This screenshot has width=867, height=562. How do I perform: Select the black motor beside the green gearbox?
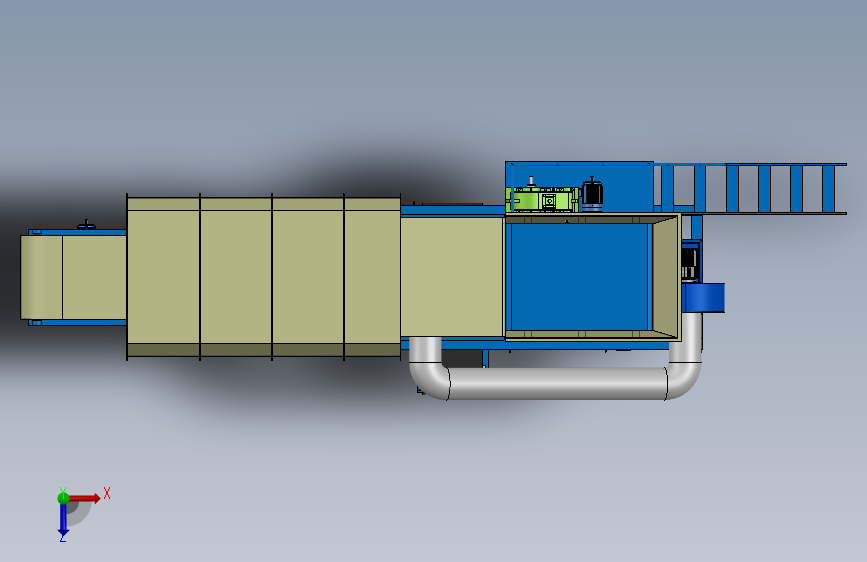[x=592, y=195]
